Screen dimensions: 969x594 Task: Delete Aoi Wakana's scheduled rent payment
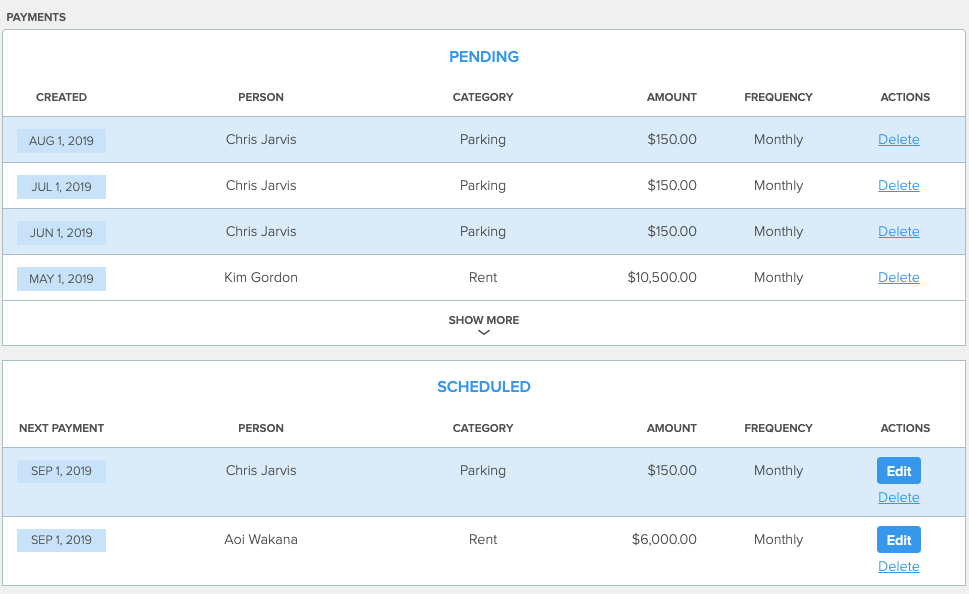tap(899, 566)
